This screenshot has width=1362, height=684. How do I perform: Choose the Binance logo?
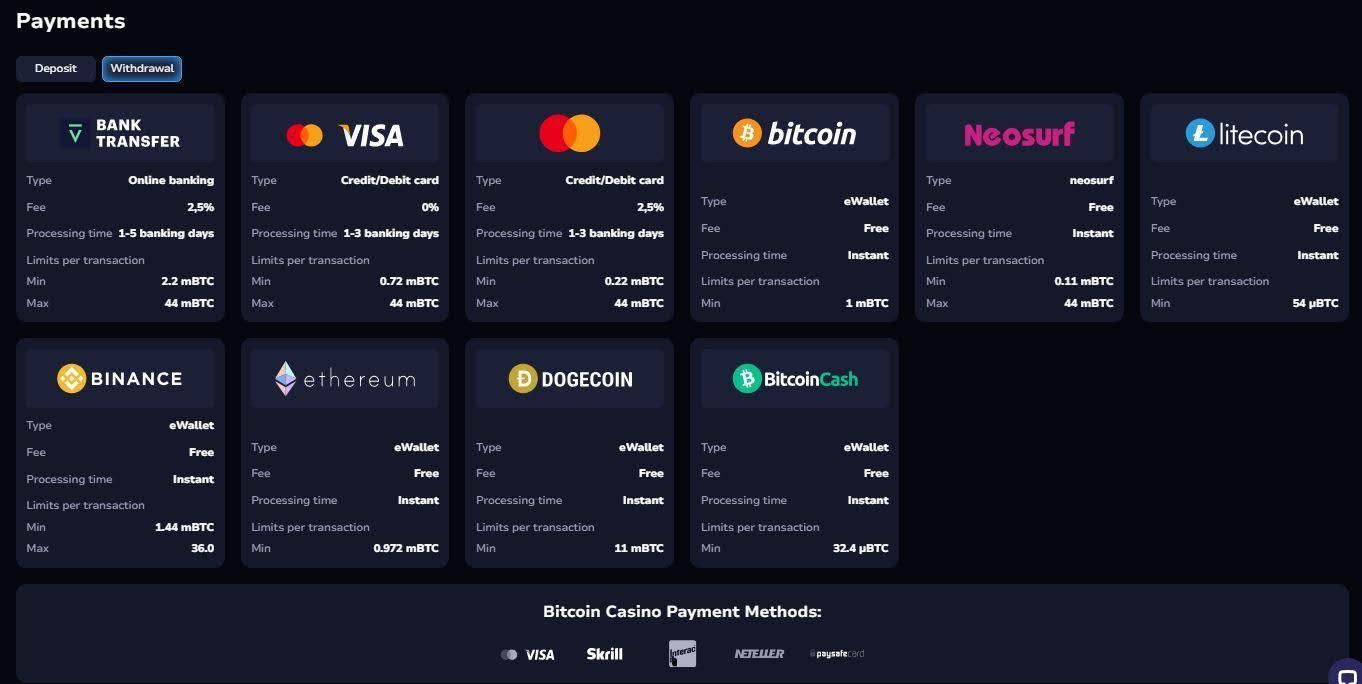(120, 378)
